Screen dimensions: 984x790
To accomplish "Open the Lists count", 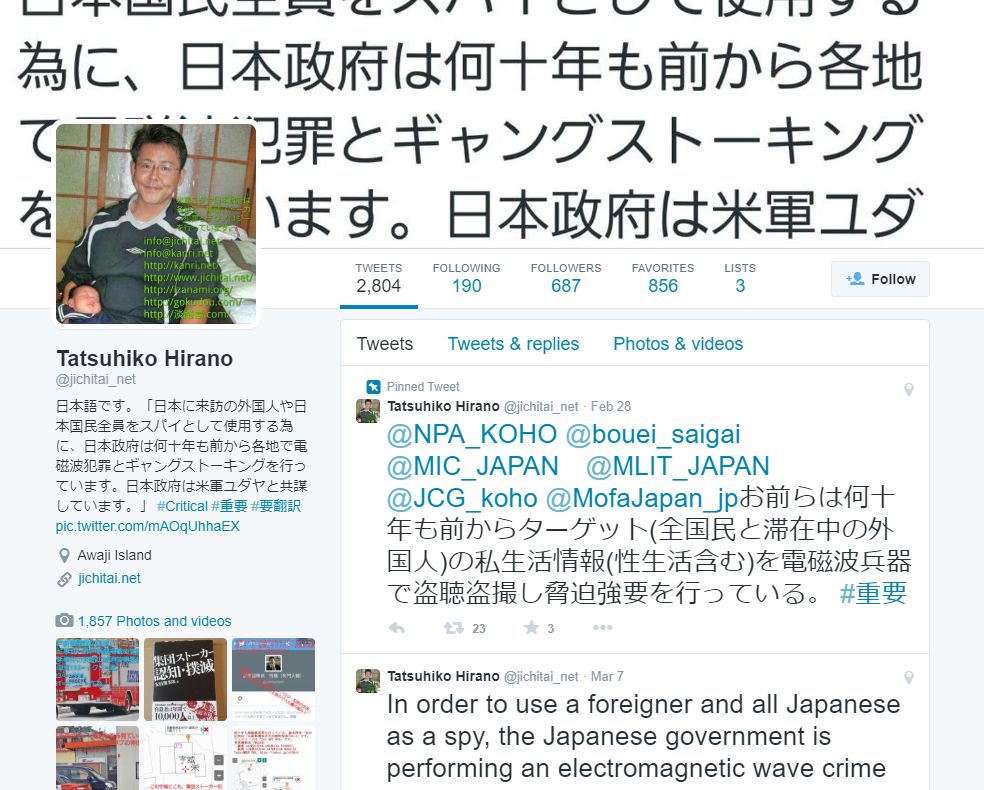I will click(740, 278).
